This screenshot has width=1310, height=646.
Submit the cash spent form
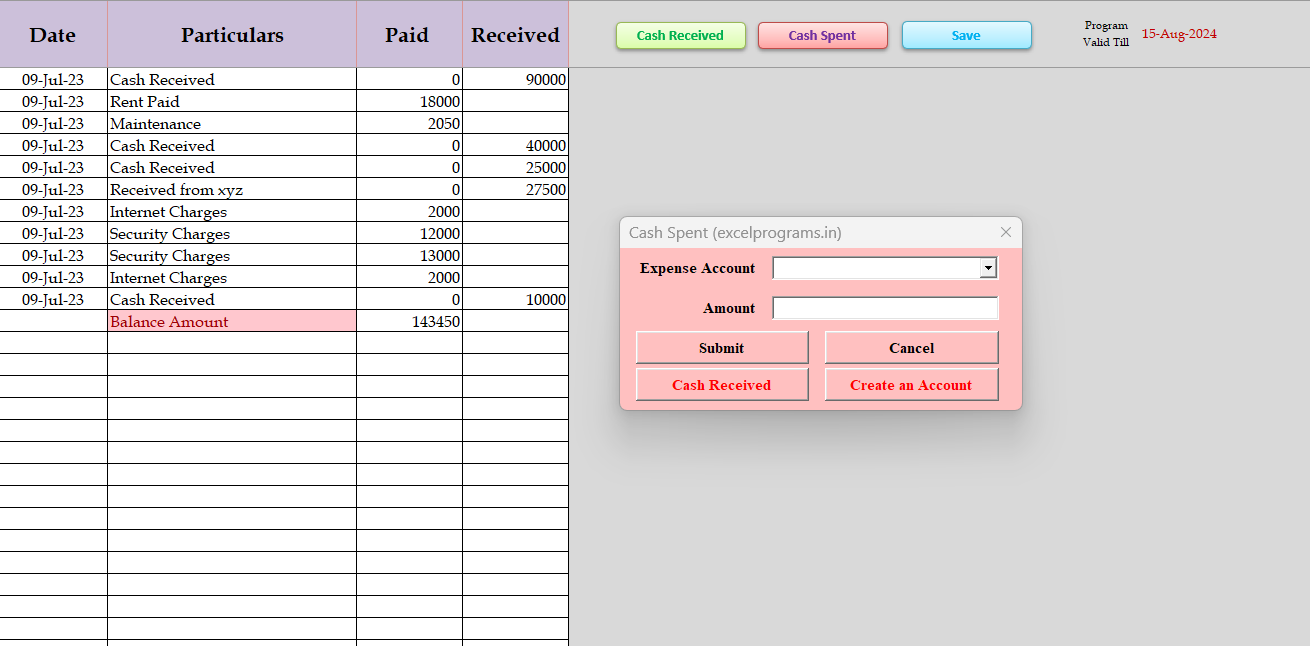[x=721, y=348]
